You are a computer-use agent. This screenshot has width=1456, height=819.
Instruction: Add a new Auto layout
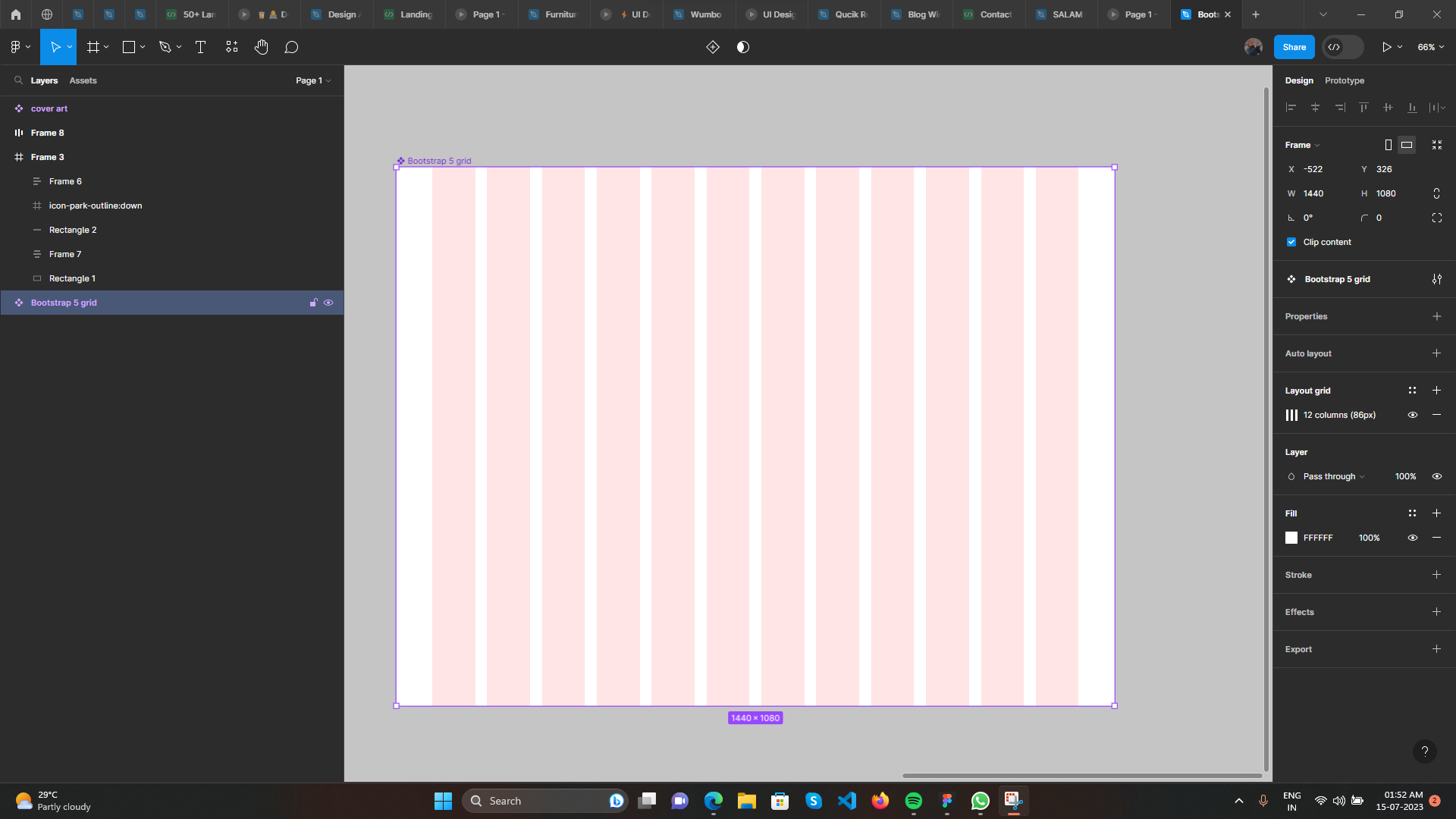coord(1436,353)
